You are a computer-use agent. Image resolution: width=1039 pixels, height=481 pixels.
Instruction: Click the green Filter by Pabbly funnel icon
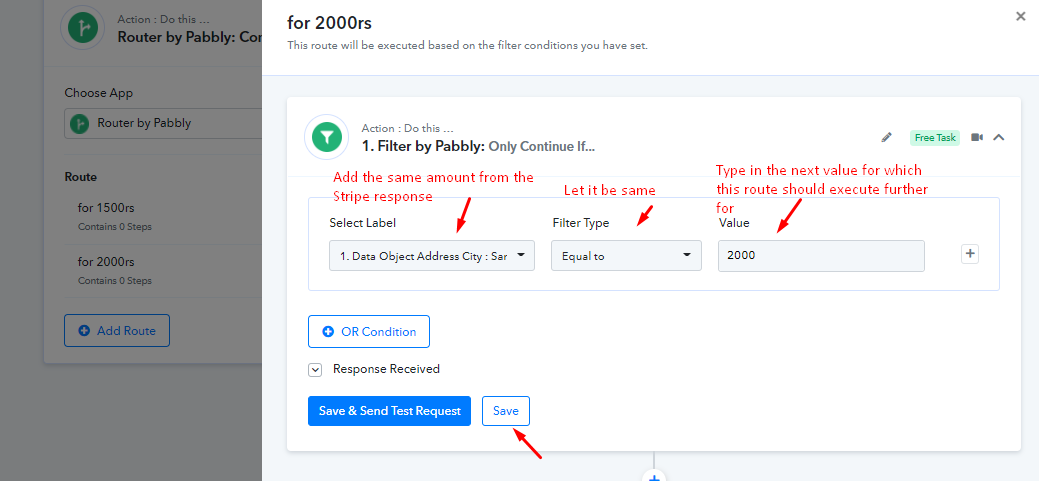click(326, 137)
